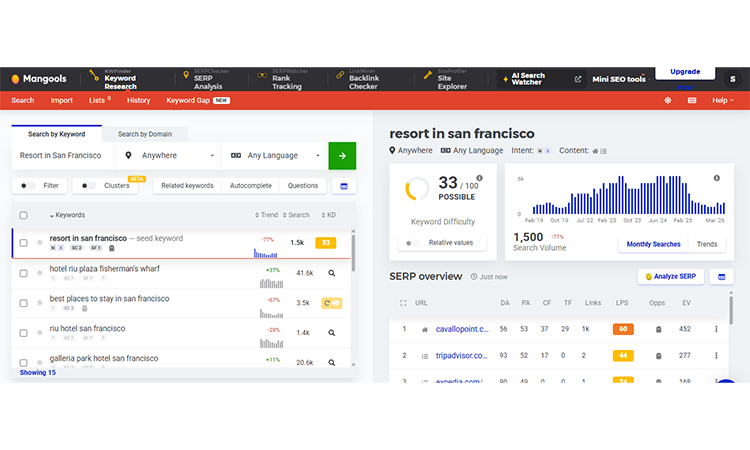Open the Mangools logo home
Image resolution: width=750 pixels, height=450 pixels.
[x=39, y=79]
